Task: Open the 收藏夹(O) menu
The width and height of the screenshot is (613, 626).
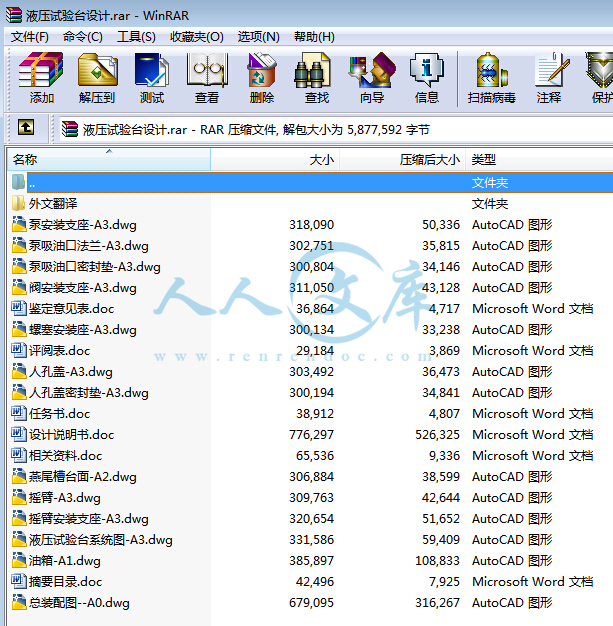Action: click(x=197, y=37)
